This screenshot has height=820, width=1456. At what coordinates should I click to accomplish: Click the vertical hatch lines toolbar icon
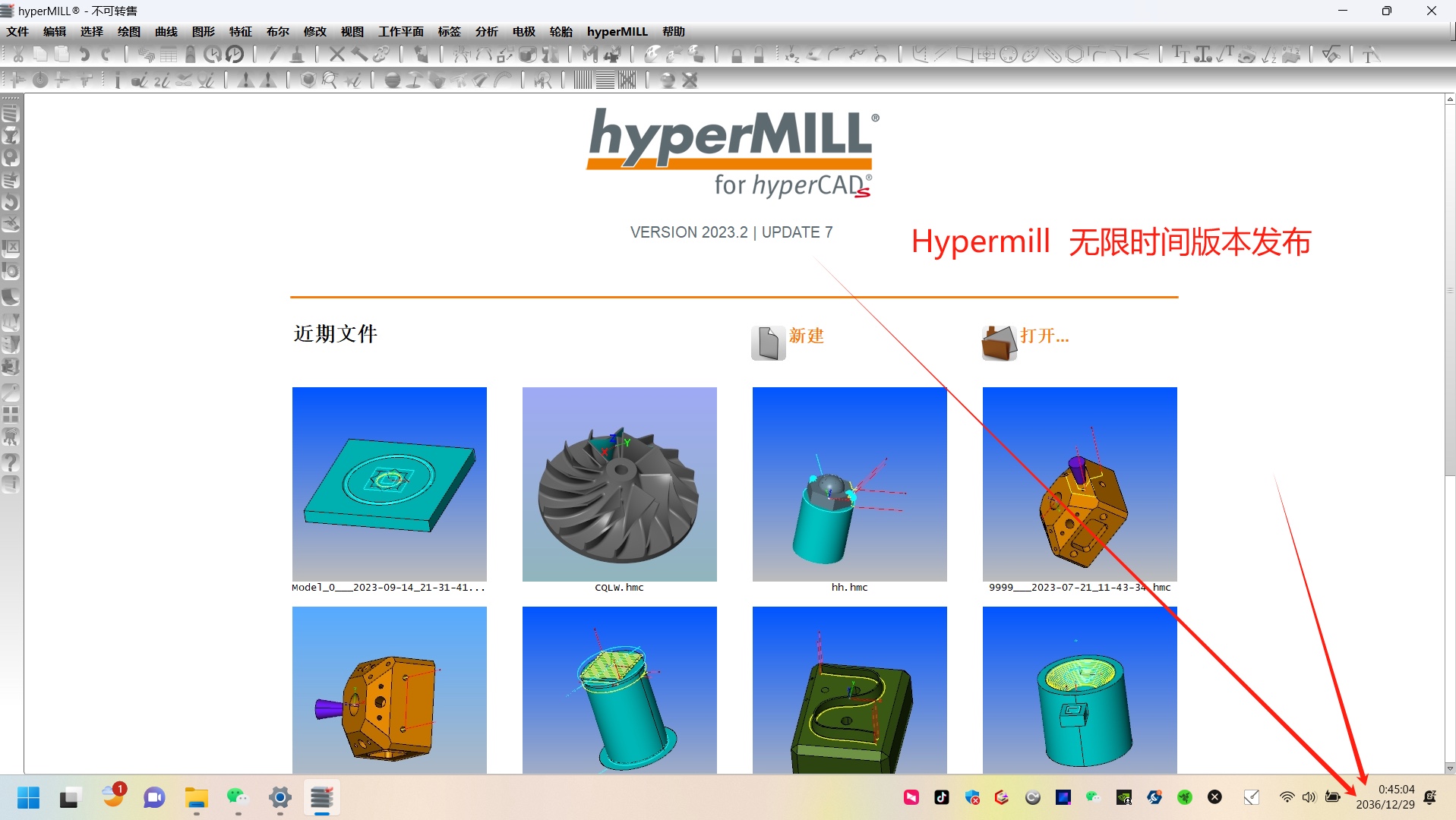(583, 80)
